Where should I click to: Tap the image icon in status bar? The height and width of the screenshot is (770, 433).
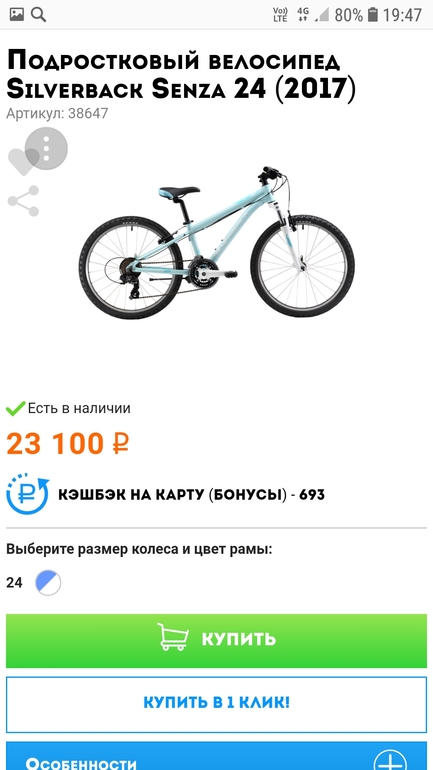pyautogui.click(x=17, y=15)
